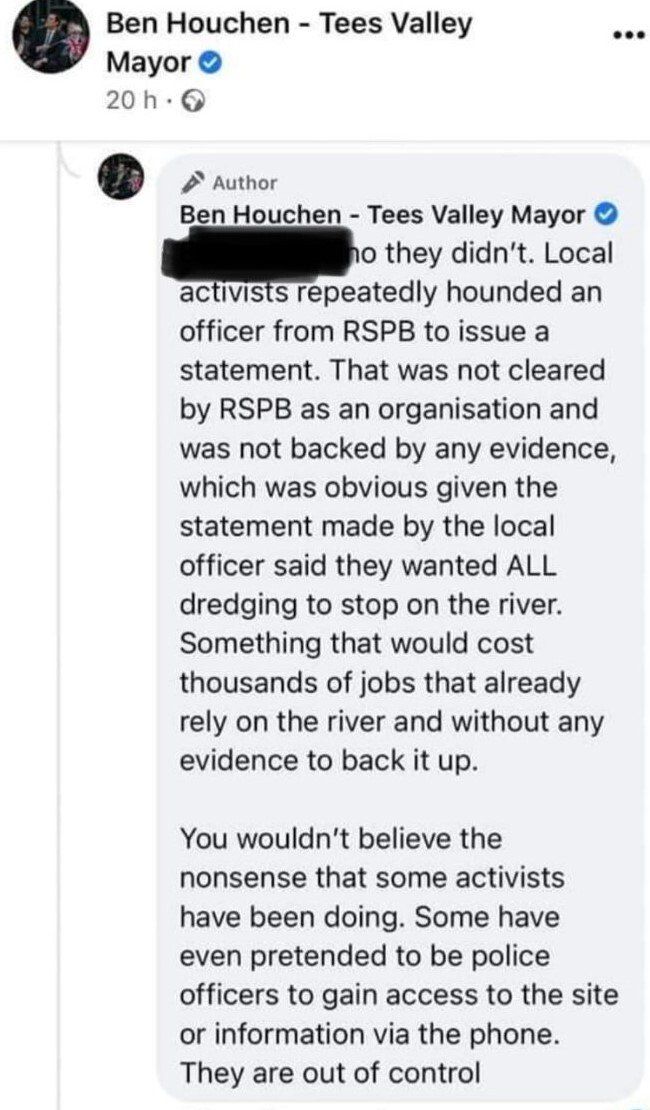Open the "20 h" post timestamp

(124, 101)
